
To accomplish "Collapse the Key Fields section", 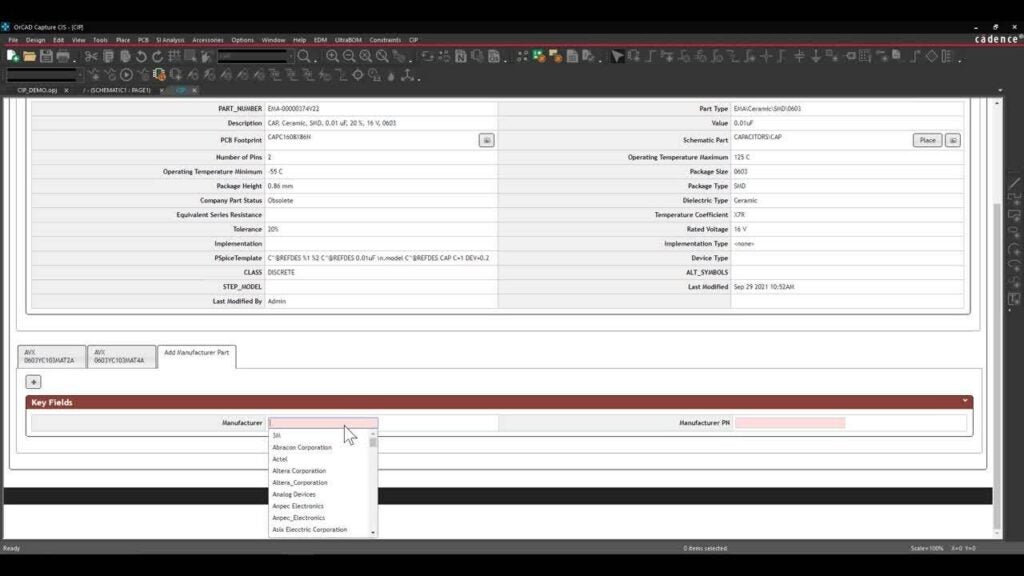I will click(x=965, y=402).
